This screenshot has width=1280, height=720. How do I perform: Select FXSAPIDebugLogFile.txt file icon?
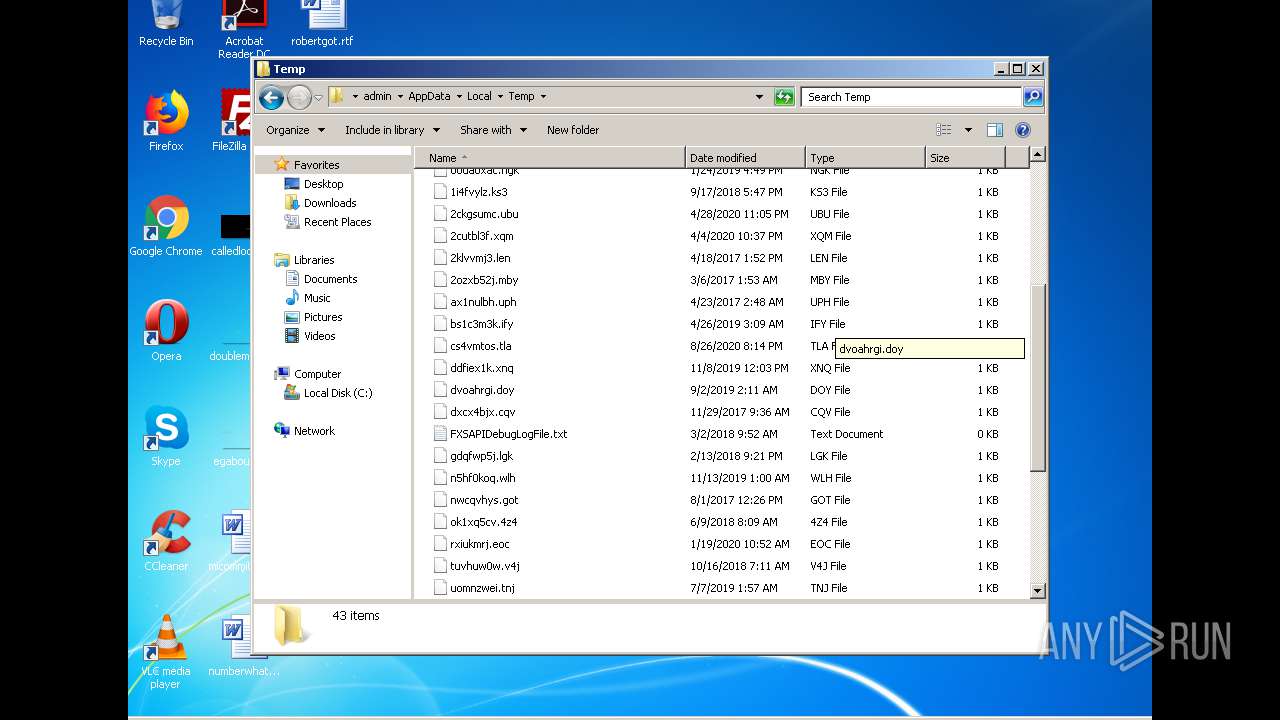pyautogui.click(x=441, y=434)
